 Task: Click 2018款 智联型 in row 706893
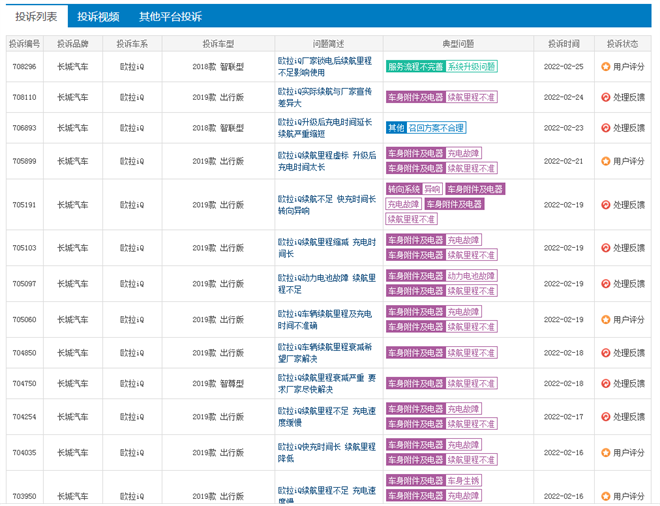(x=218, y=128)
